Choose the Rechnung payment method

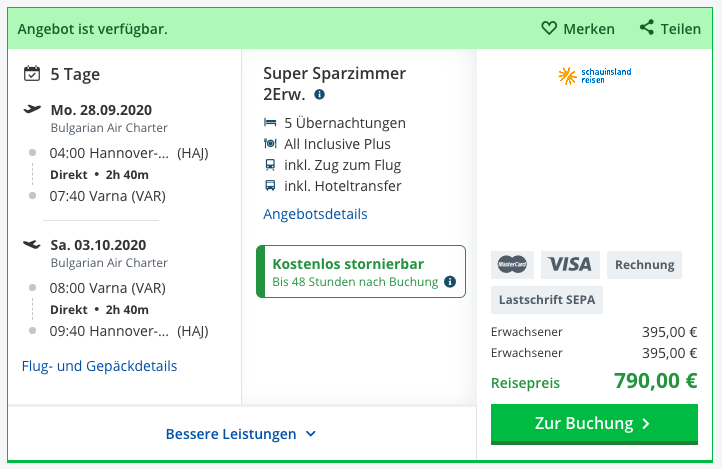click(x=644, y=265)
